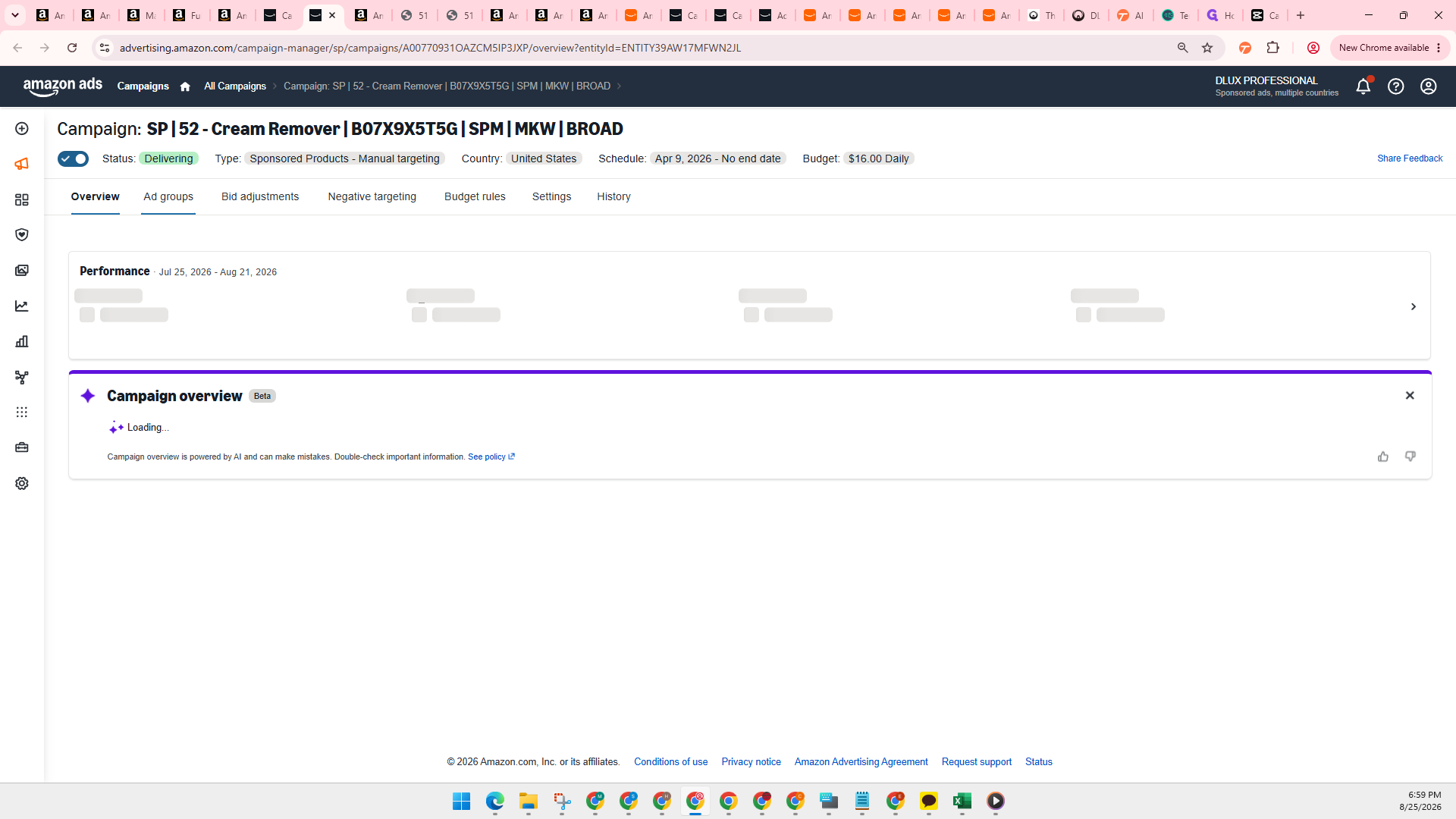Click the zoom magnifier icon in address bar
This screenshot has height=819, width=1456.
point(1182,48)
